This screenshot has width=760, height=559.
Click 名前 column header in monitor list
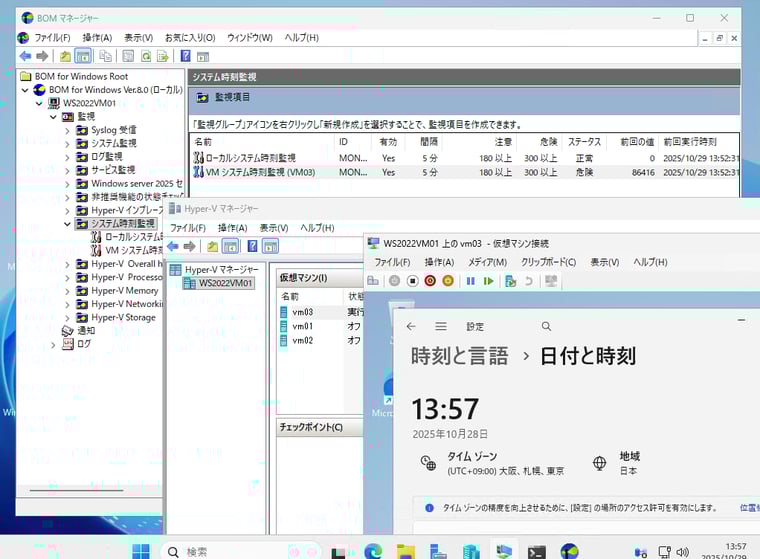(x=262, y=142)
